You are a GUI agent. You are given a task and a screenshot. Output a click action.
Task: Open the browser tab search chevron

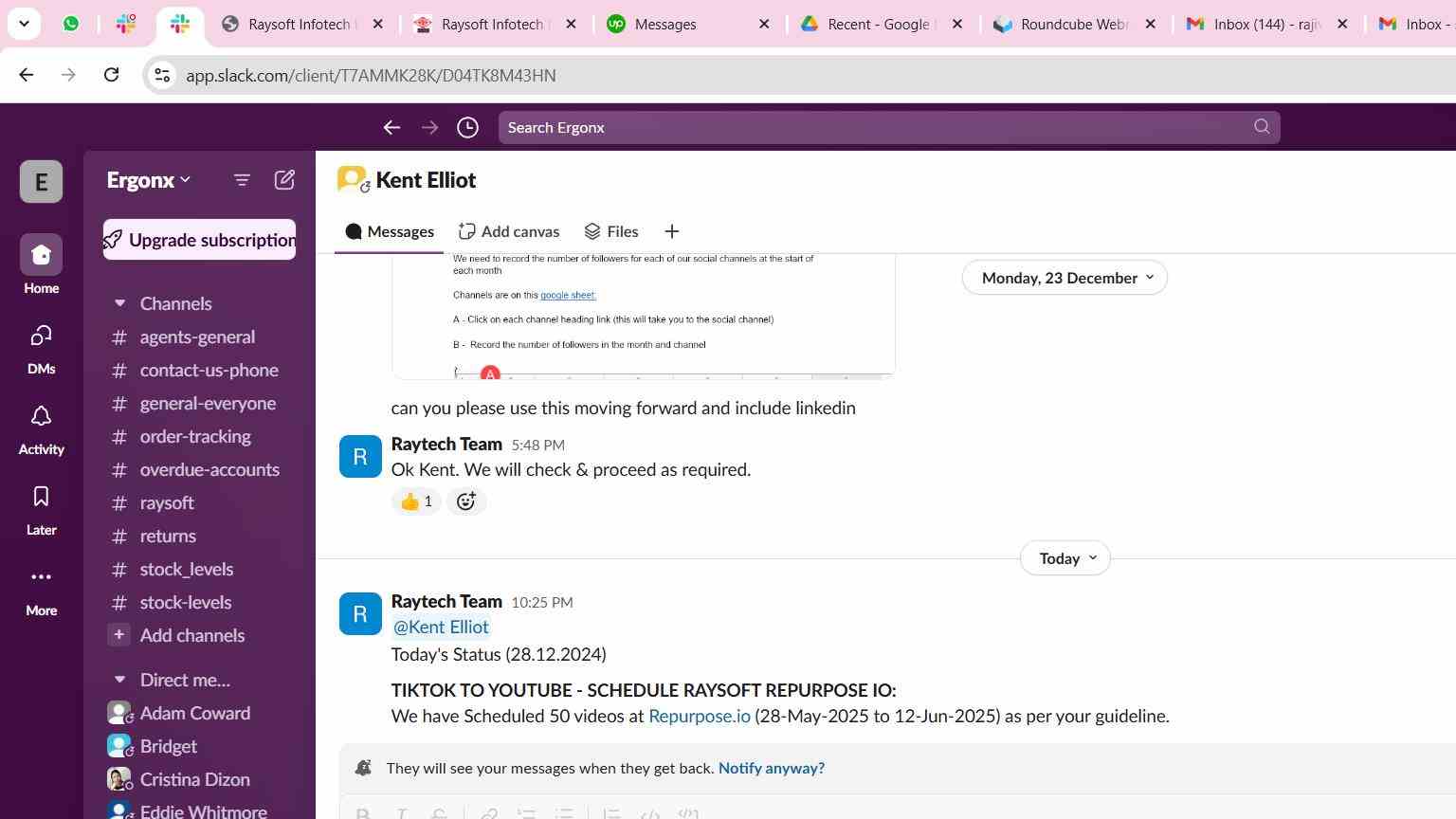point(24,24)
